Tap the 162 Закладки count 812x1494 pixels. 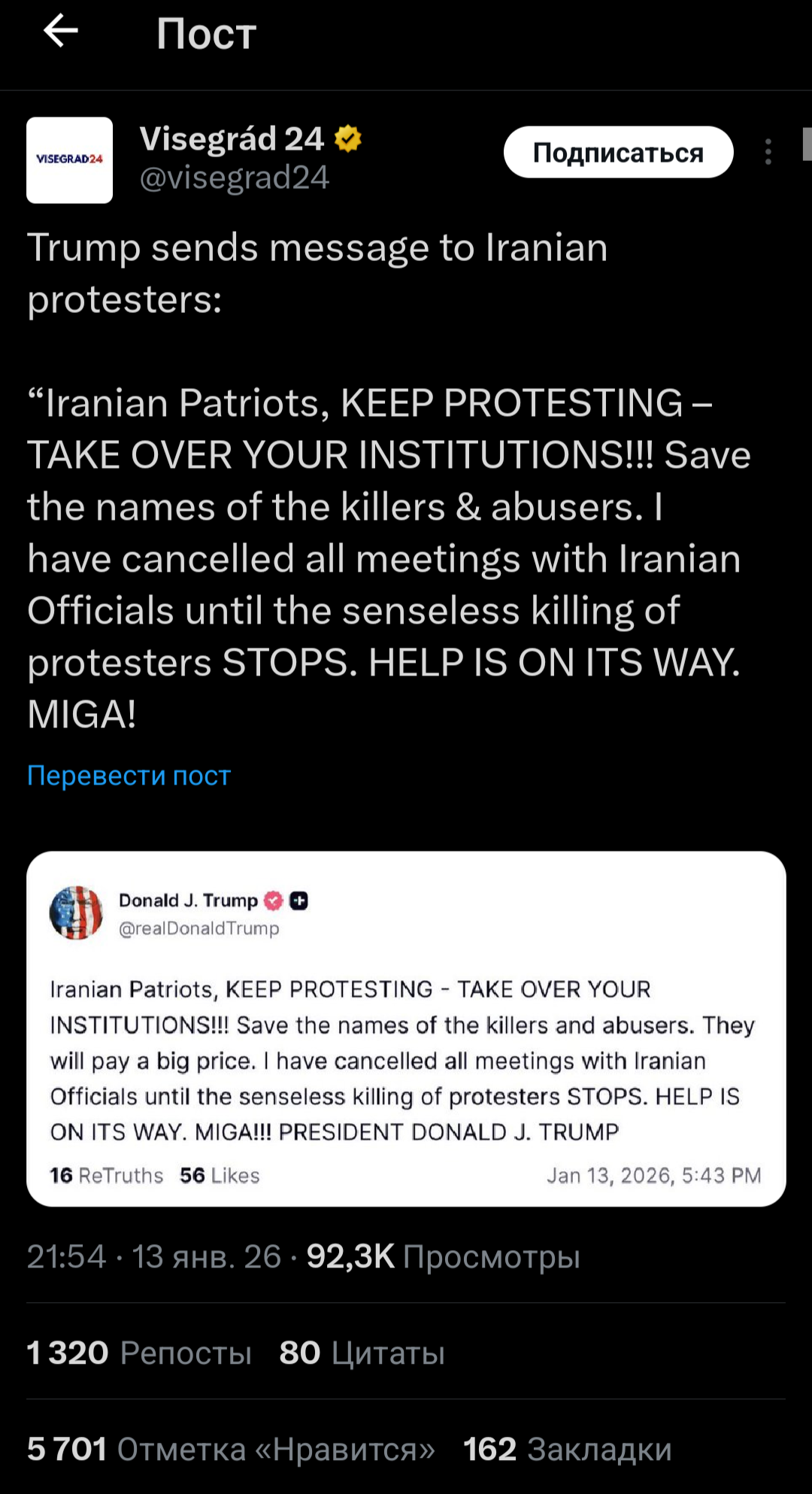pyautogui.click(x=567, y=1449)
